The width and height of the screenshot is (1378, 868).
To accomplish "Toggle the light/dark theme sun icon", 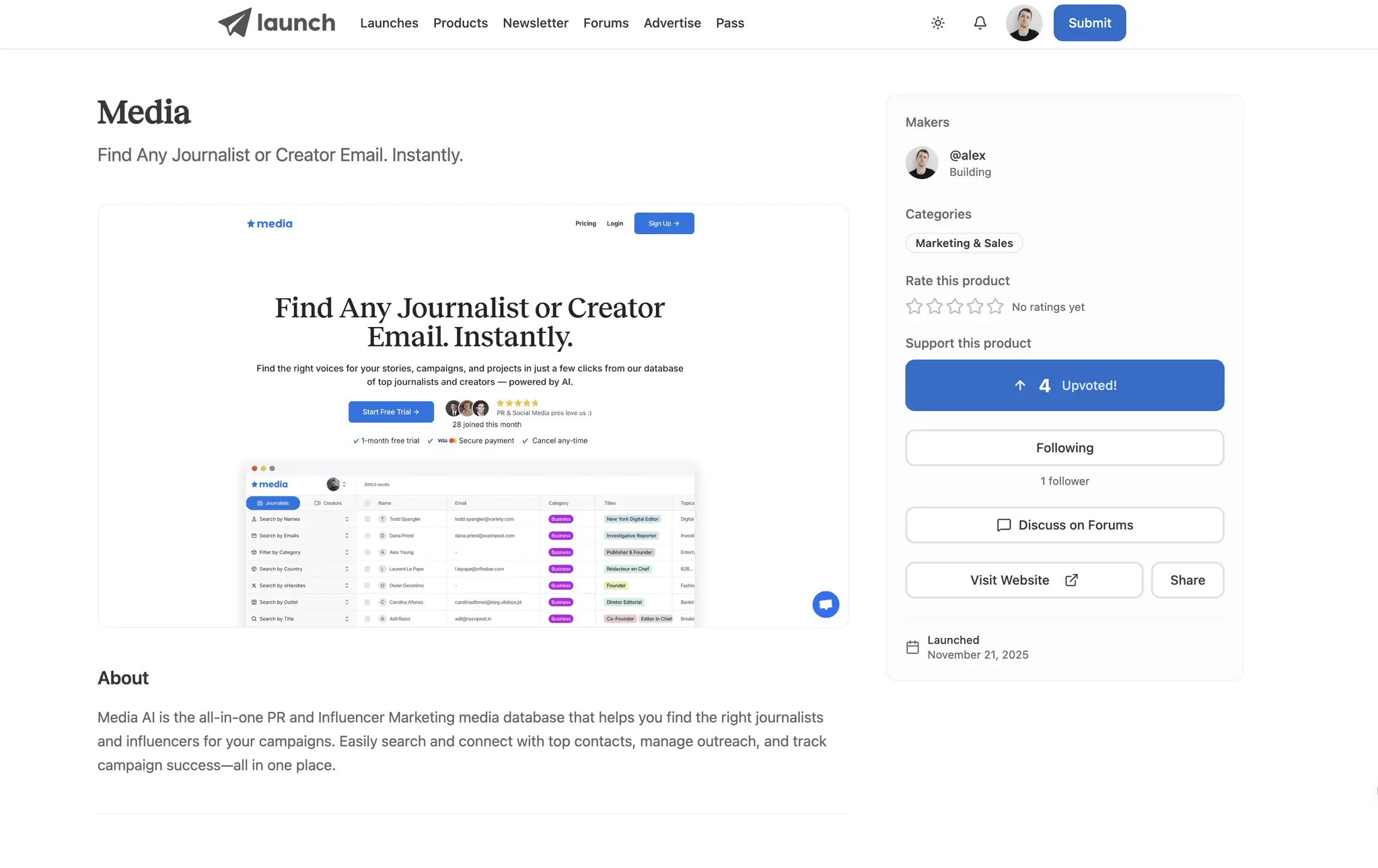I will click(938, 23).
